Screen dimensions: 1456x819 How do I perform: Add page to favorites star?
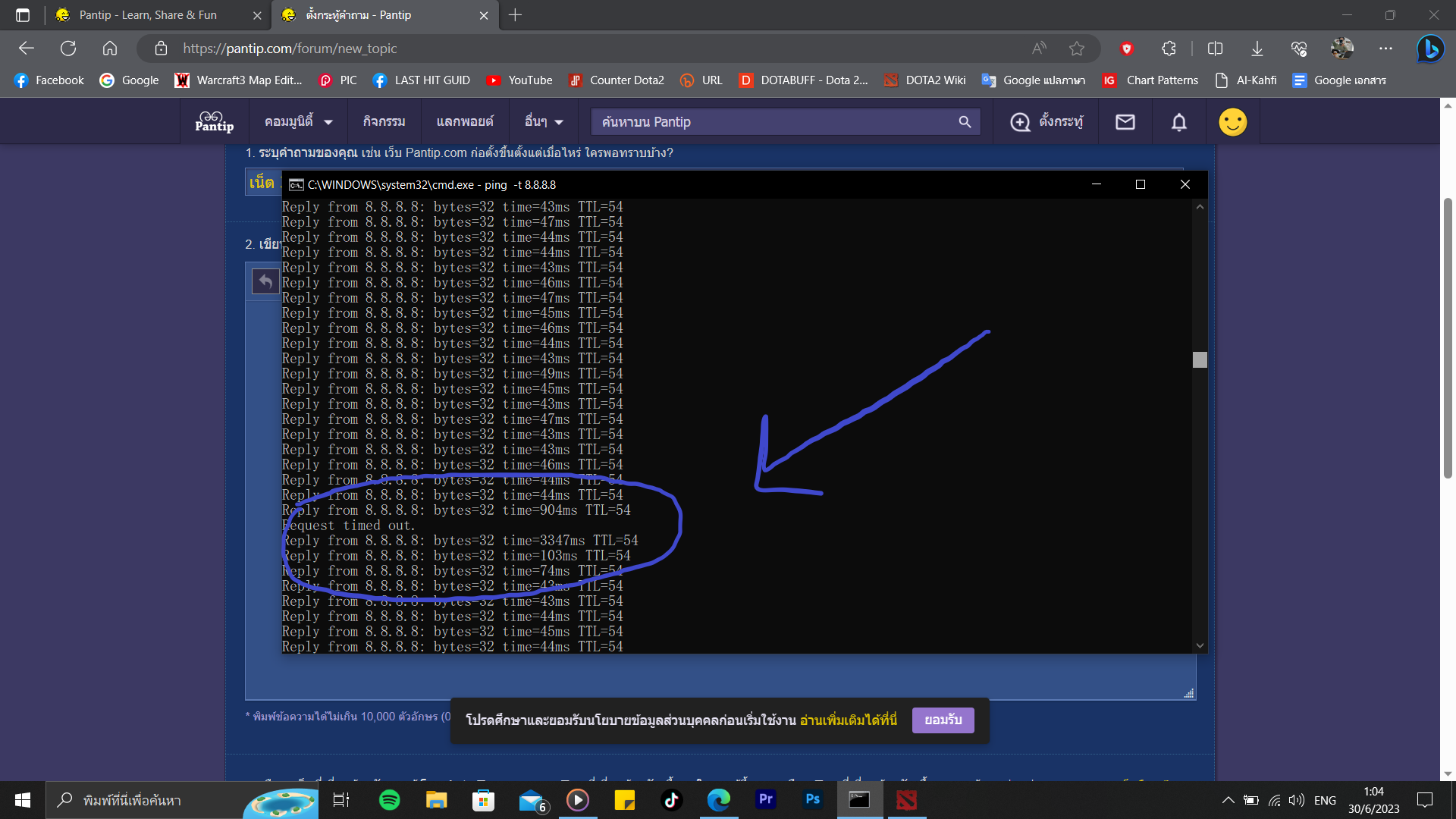coord(1077,49)
